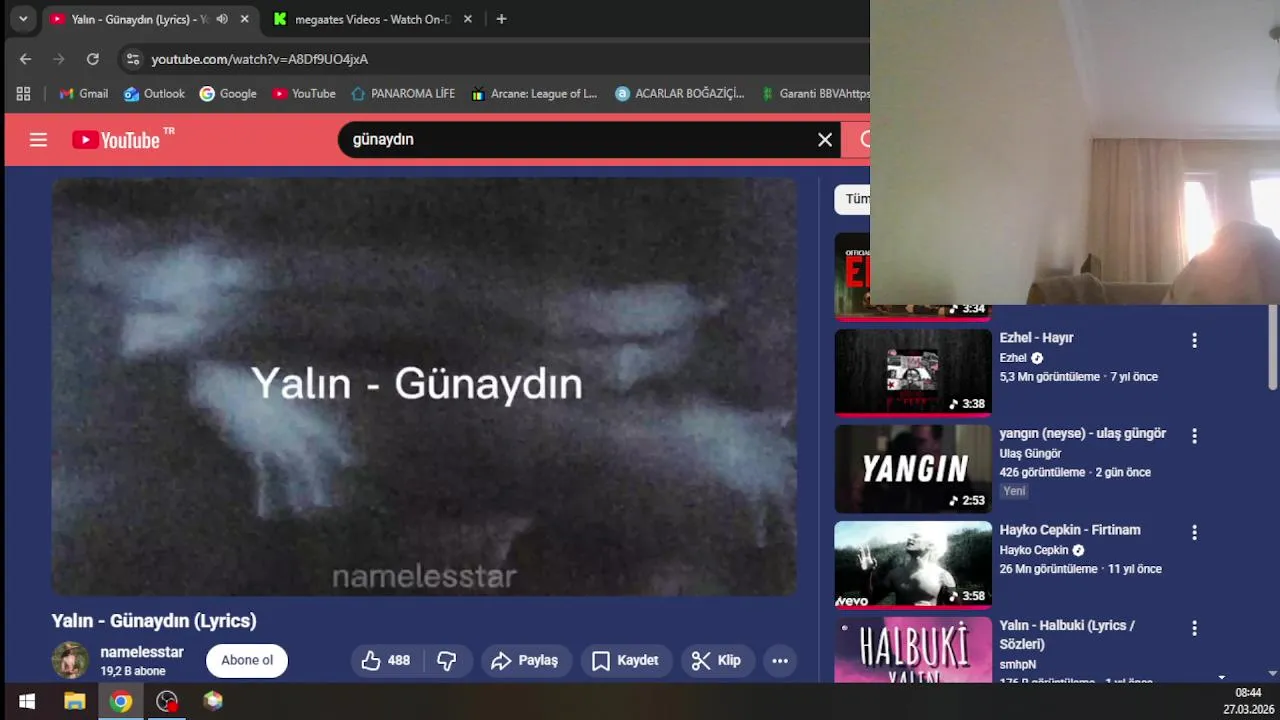Open a new Chrome tab
1280x720 pixels.
(501, 19)
